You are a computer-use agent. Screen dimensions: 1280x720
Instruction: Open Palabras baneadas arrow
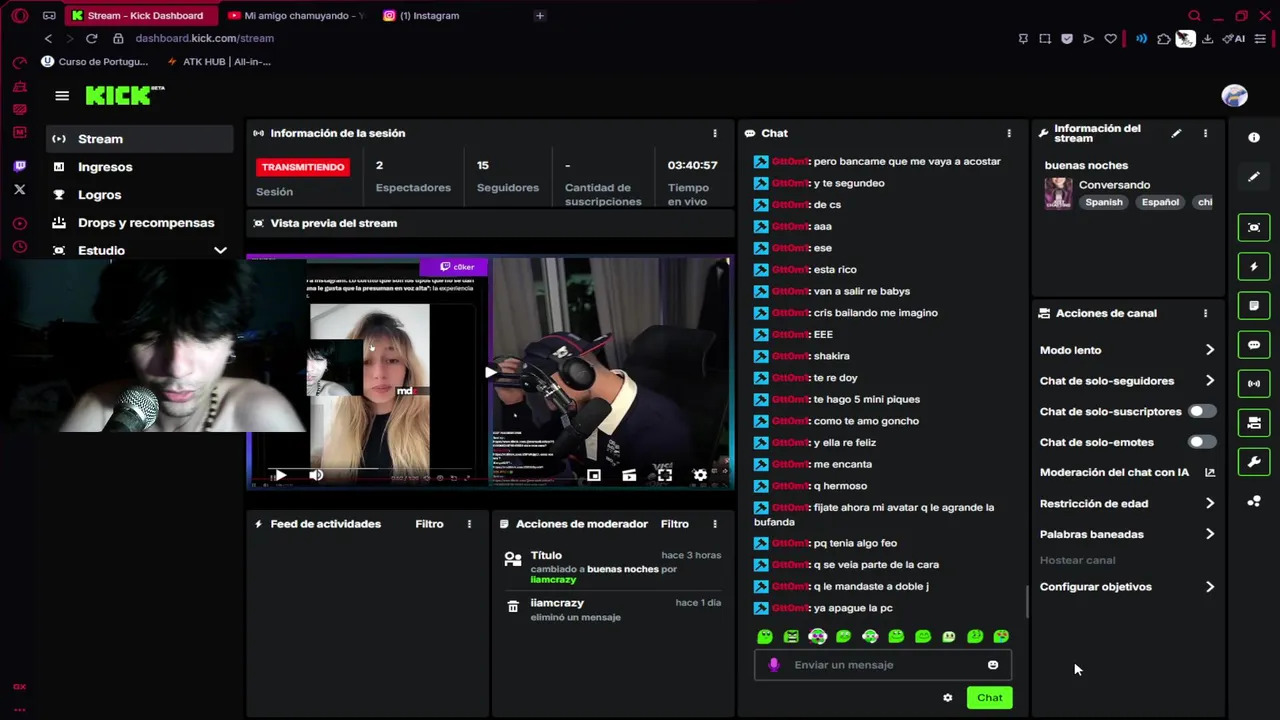click(1210, 534)
